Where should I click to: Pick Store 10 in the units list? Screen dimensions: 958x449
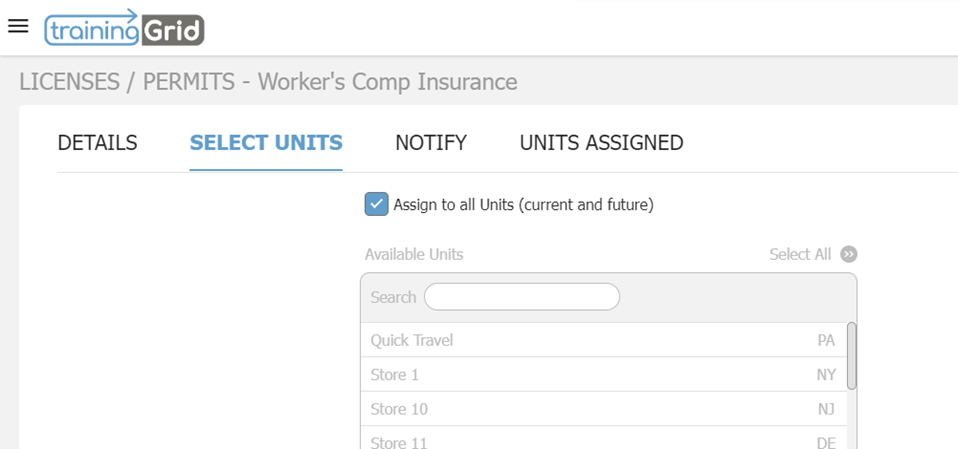tap(399, 409)
